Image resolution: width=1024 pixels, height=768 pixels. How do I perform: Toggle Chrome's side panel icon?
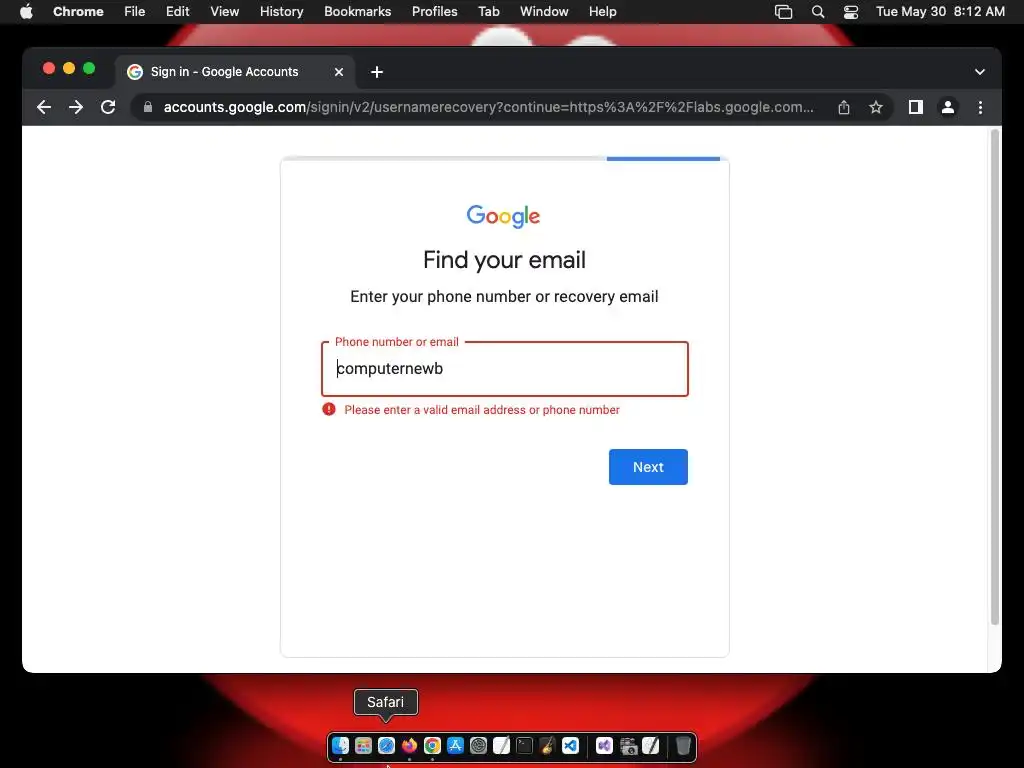tap(916, 107)
